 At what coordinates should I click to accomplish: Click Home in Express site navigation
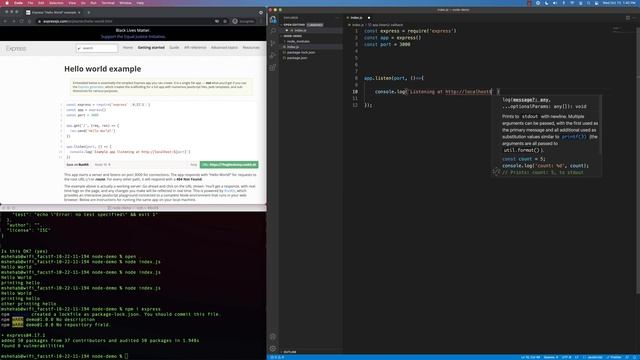pyautogui.click(x=128, y=48)
